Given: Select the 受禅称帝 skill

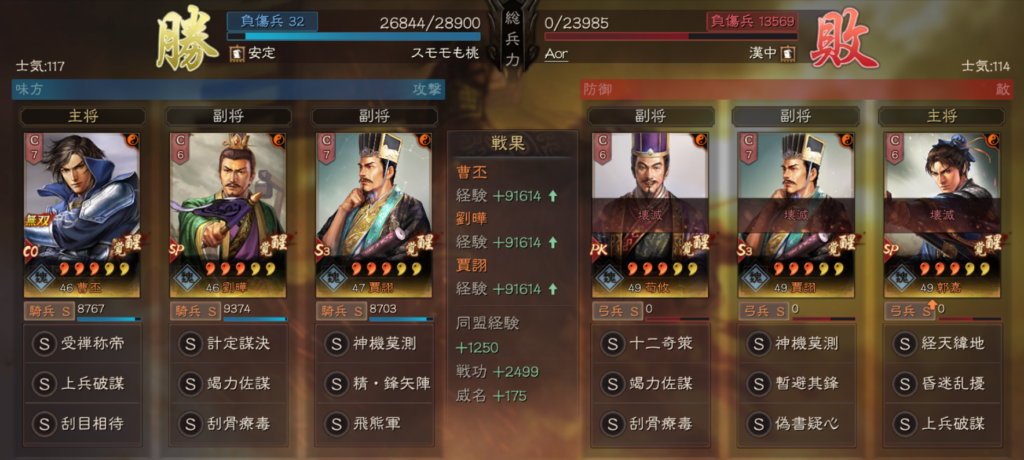Looking at the screenshot, I should coord(82,344).
